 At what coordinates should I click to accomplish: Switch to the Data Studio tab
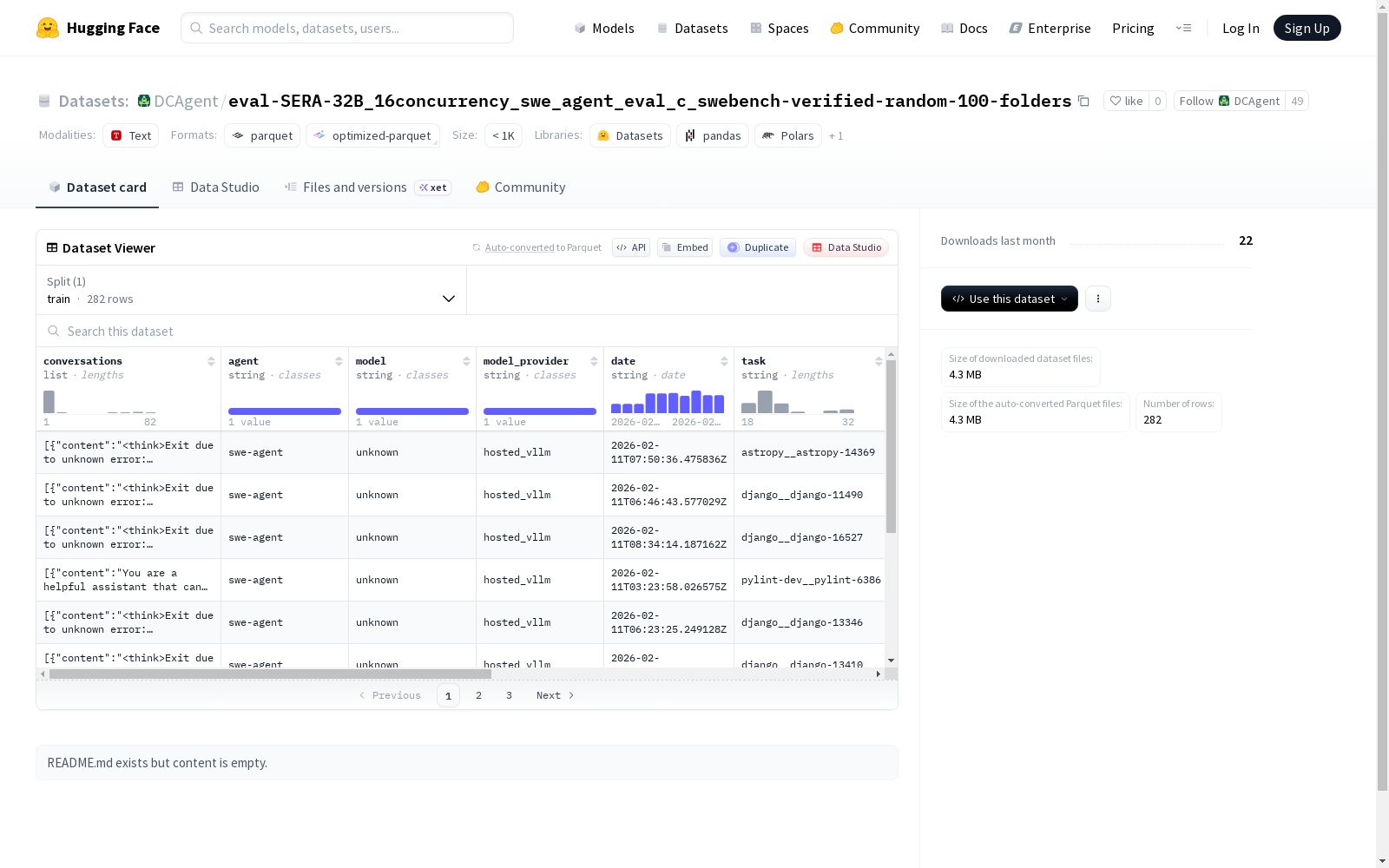[215, 187]
